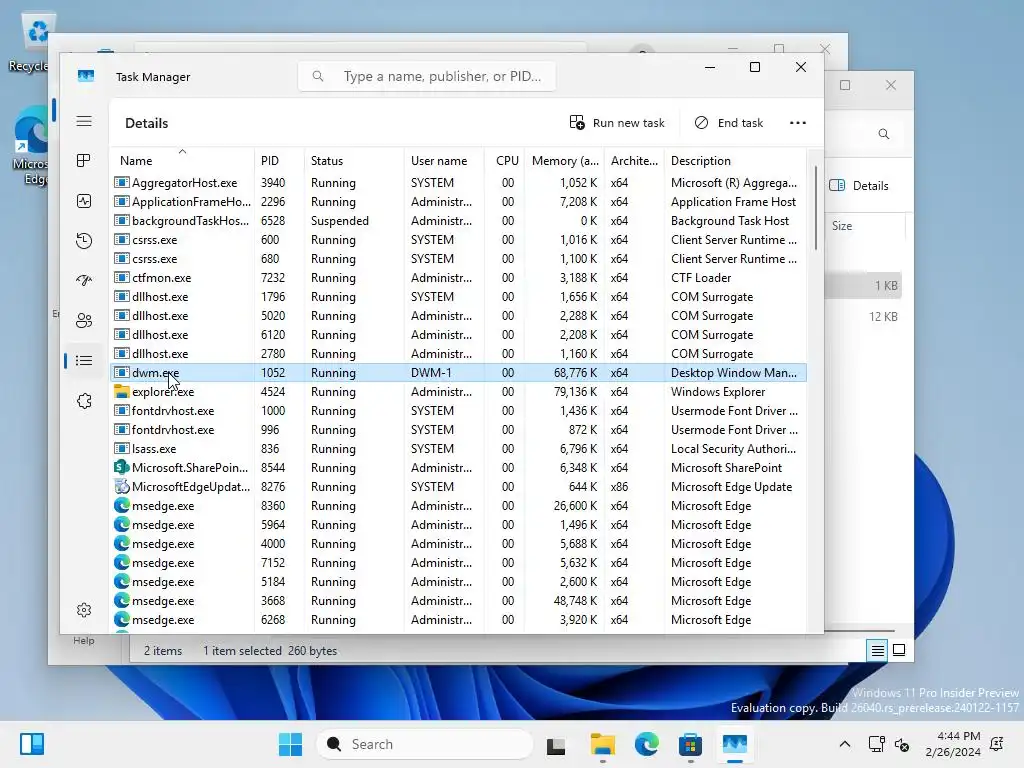Select the AggregatorHost.exe process row
This screenshot has width=1024, height=768.
tap(458, 183)
